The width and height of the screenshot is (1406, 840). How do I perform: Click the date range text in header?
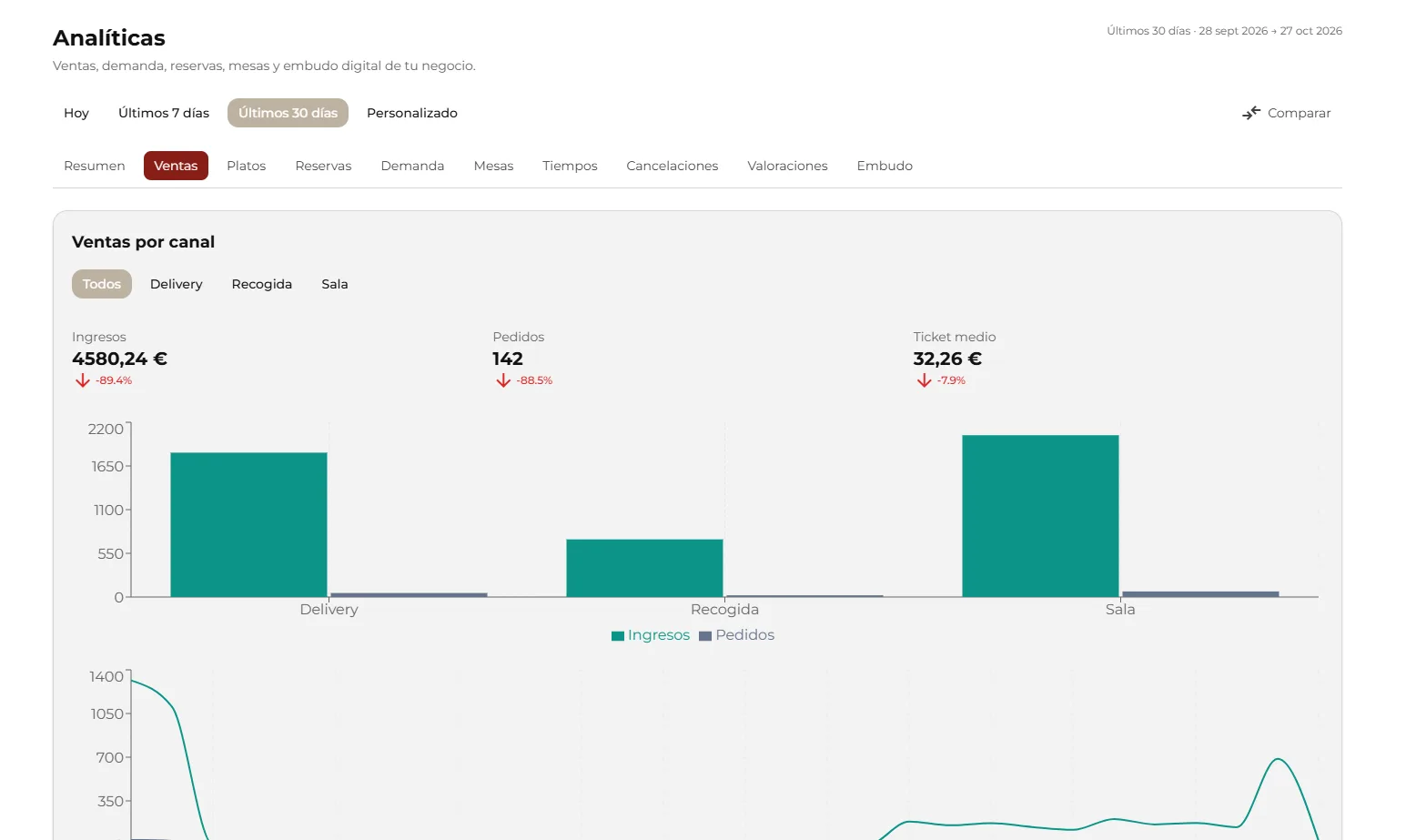tap(1224, 31)
